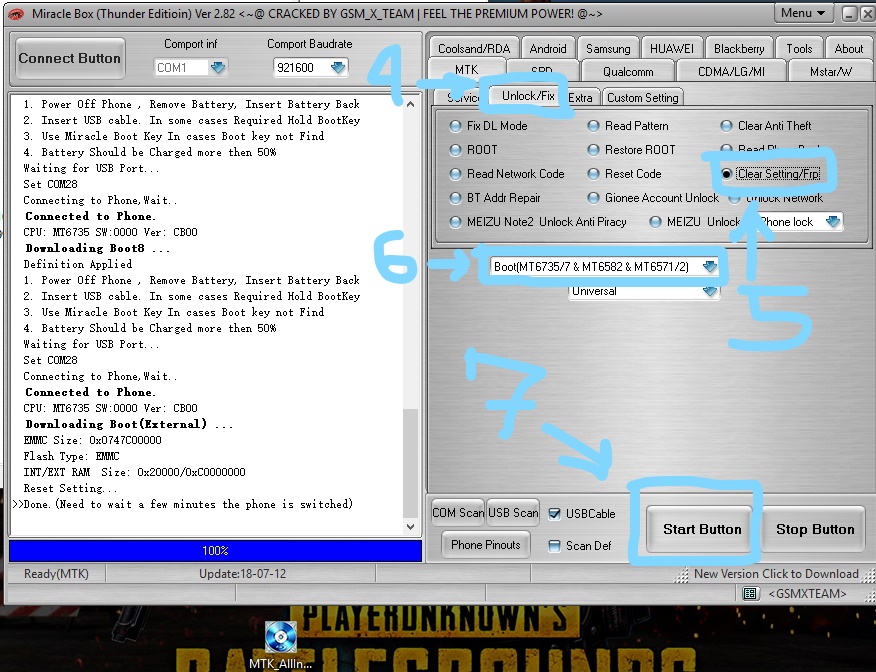Viewport: 876px width, 672px height.
Task: Toggle the USBCable checkbox
Action: click(554, 514)
